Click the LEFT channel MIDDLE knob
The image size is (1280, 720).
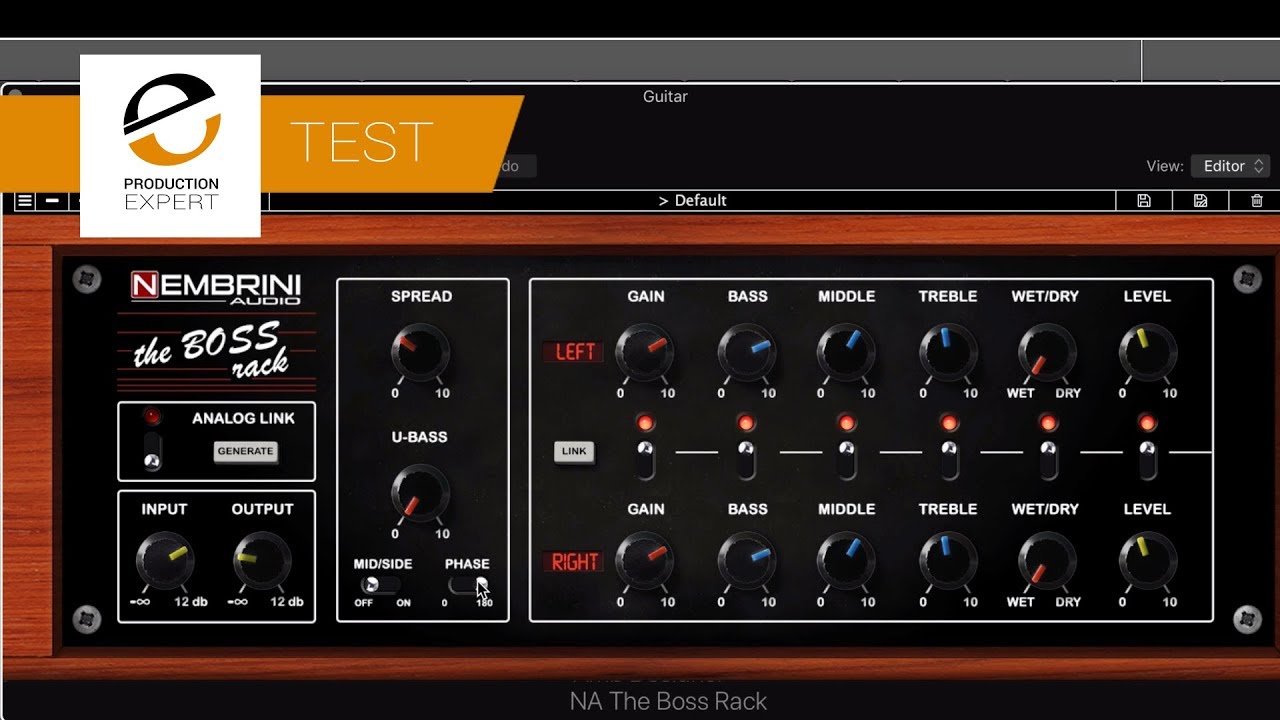[x=846, y=352]
